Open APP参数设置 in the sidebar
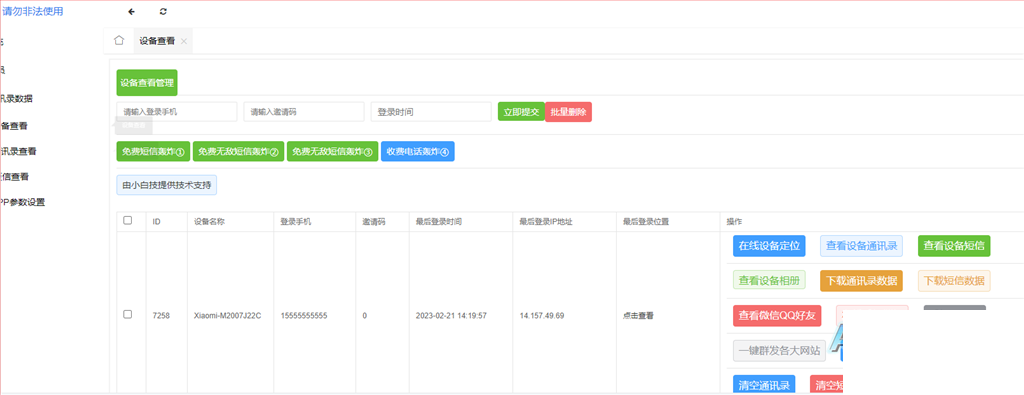 tap(23, 202)
